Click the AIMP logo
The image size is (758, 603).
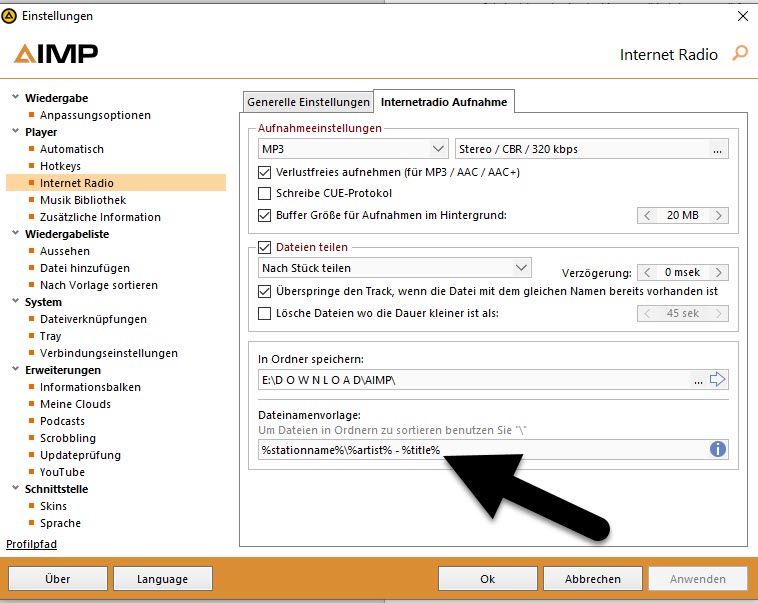tap(56, 53)
